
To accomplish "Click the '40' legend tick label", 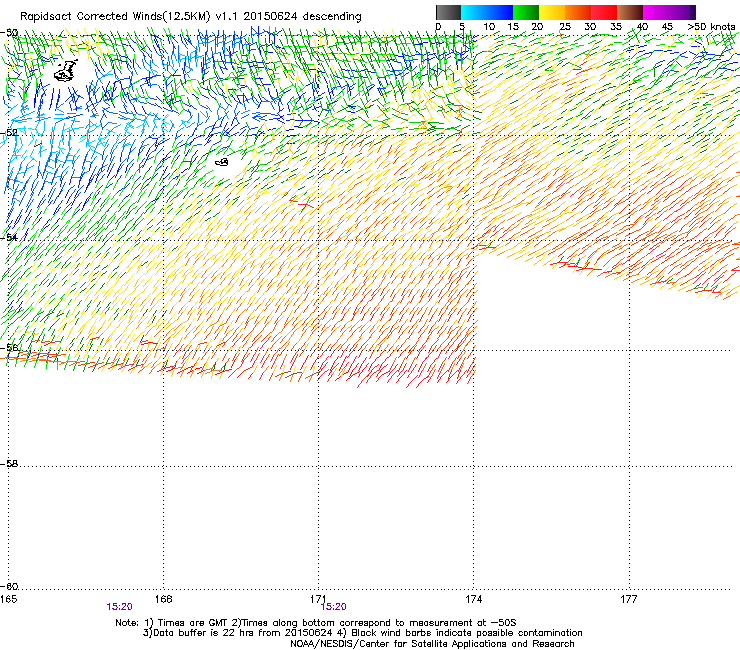I will pos(642,27).
